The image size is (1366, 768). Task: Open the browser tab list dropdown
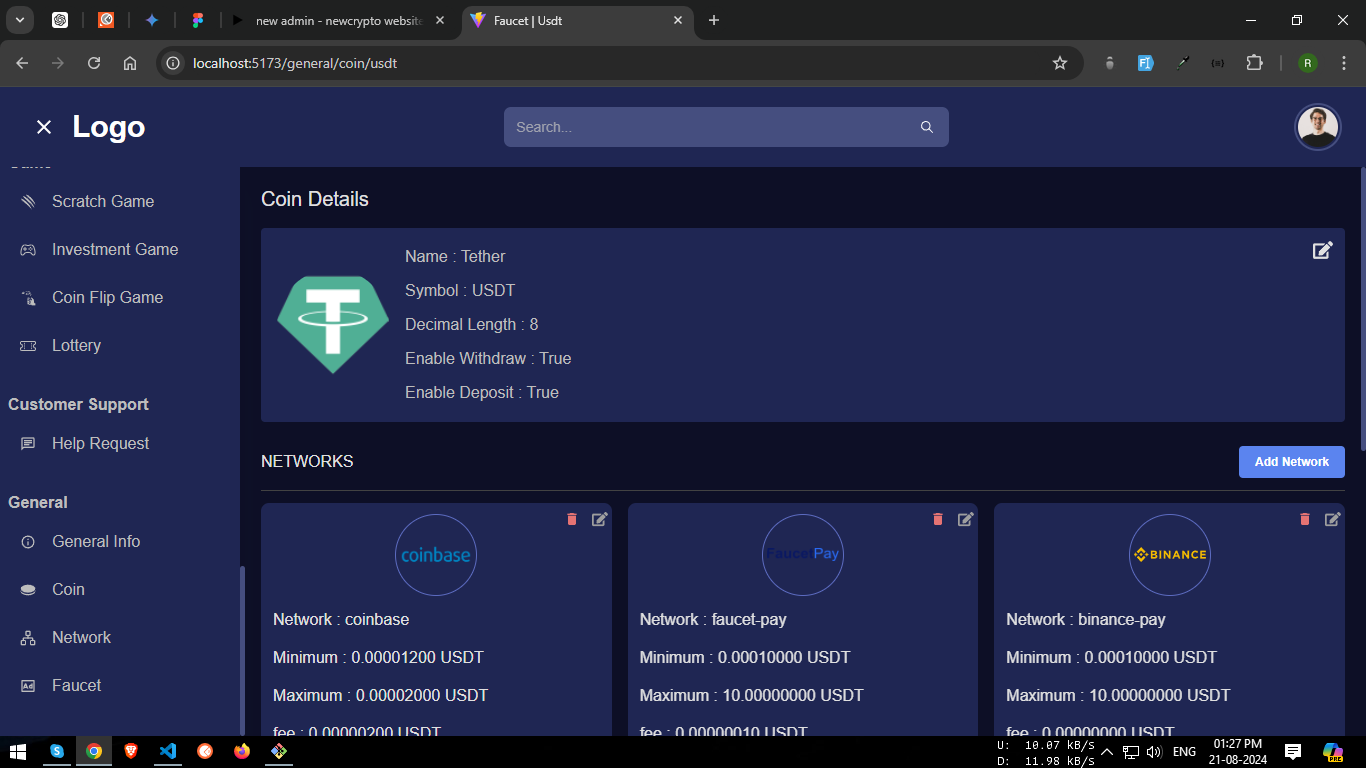coord(19,20)
